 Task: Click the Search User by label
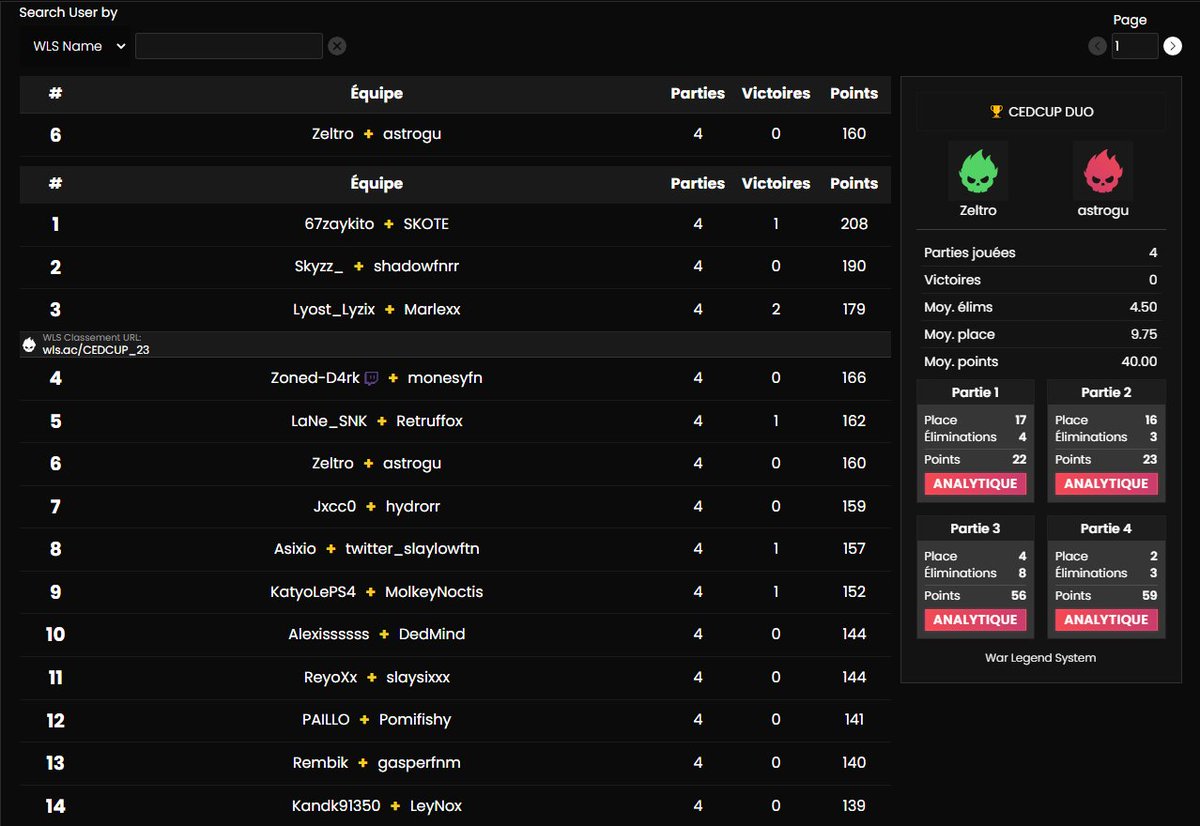tap(68, 13)
